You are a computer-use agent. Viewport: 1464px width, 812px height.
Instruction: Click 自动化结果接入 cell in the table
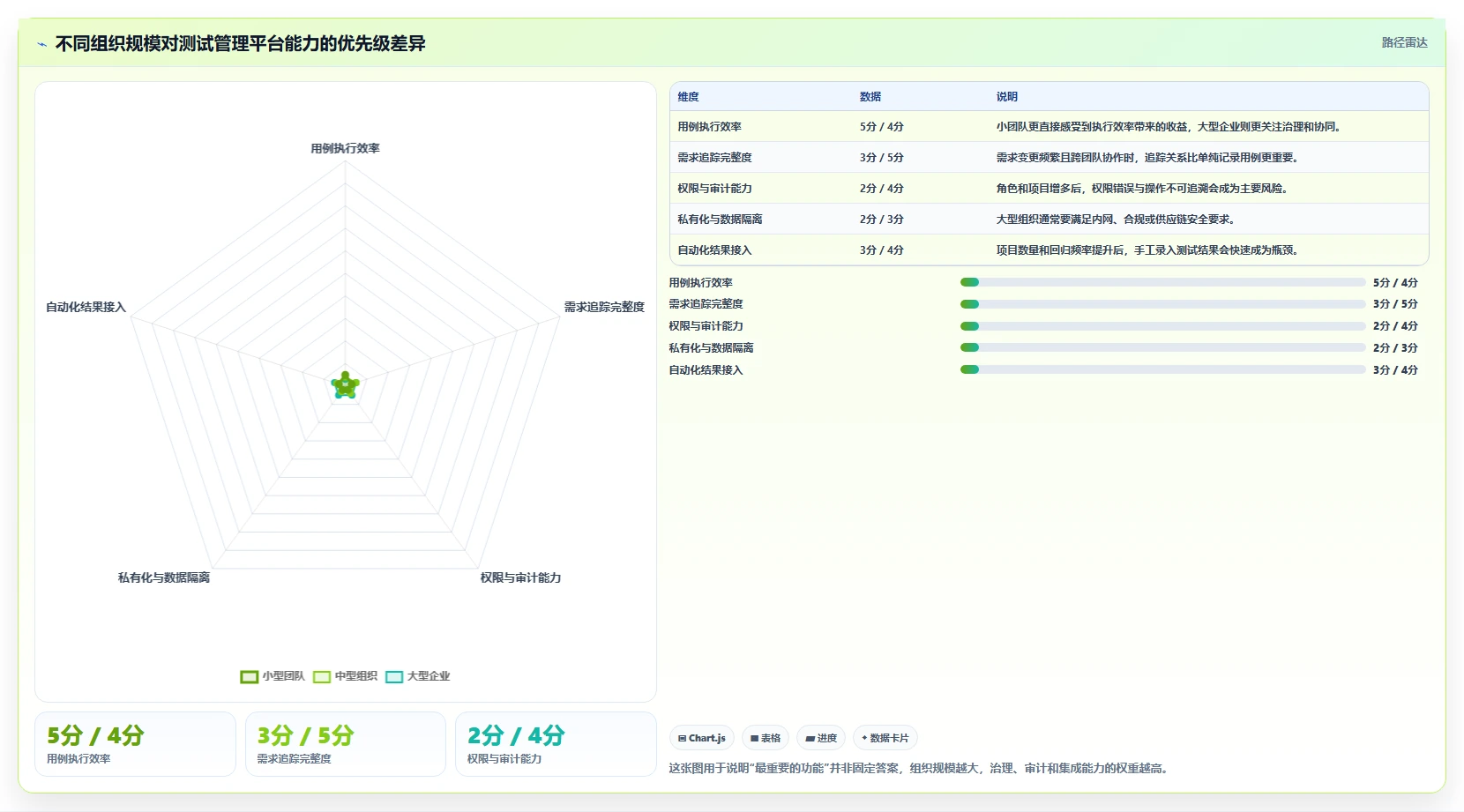coord(714,250)
